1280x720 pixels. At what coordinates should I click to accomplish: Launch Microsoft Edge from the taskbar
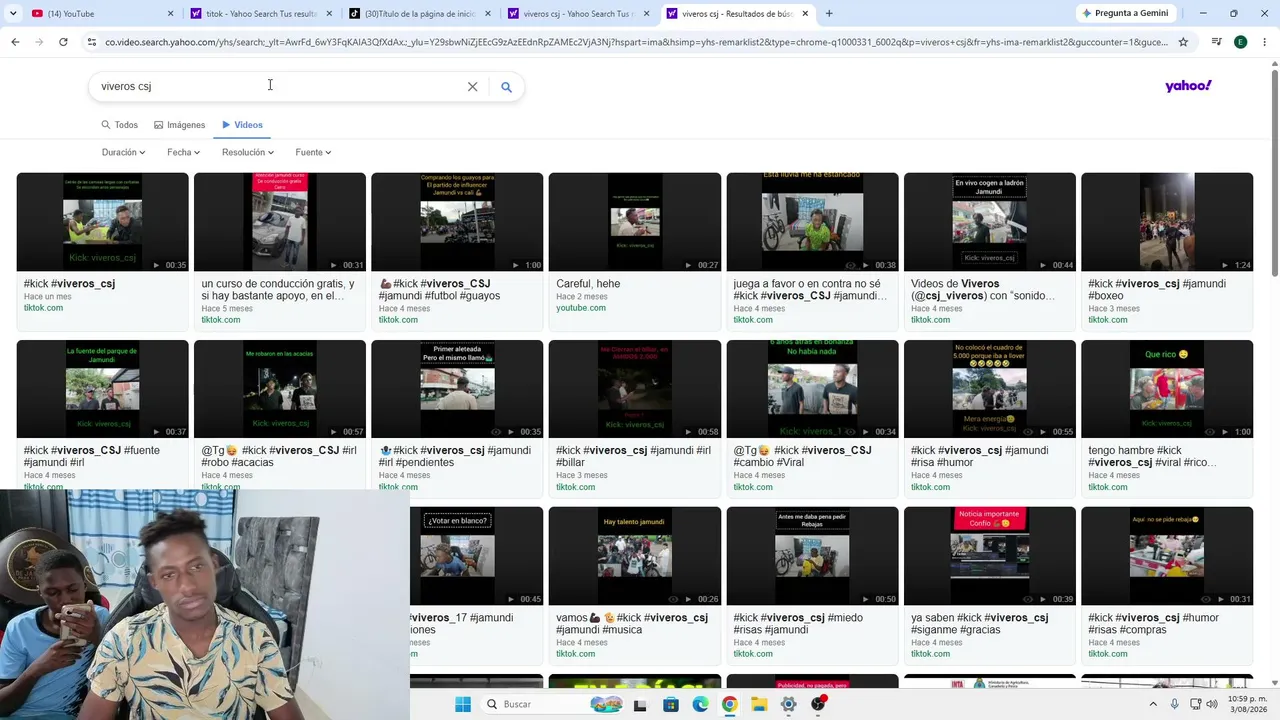click(x=701, y=704)
